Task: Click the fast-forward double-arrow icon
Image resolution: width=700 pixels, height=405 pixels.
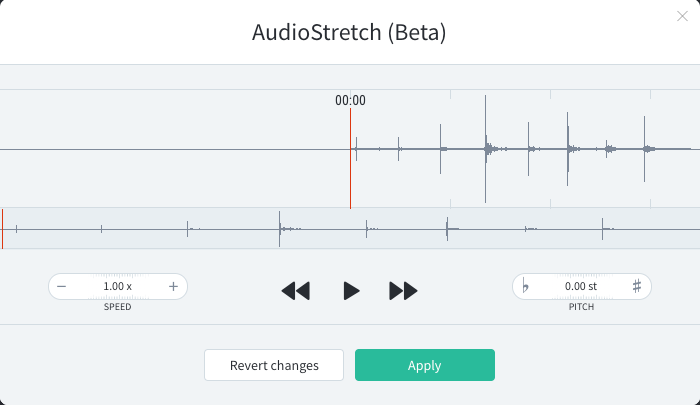Action: pos(404,291)
